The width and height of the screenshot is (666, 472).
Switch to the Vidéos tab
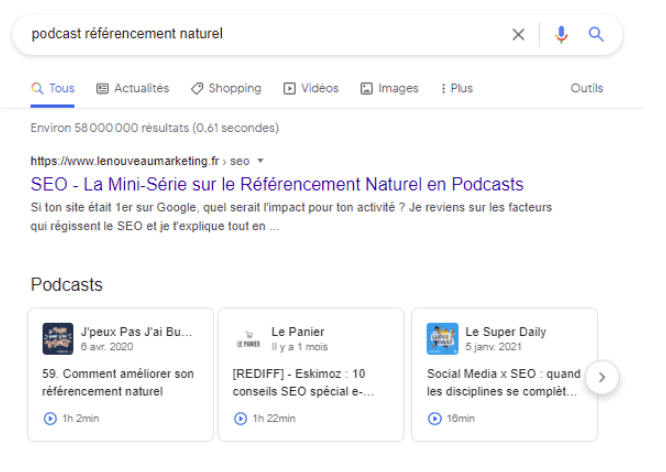[311, 88]
